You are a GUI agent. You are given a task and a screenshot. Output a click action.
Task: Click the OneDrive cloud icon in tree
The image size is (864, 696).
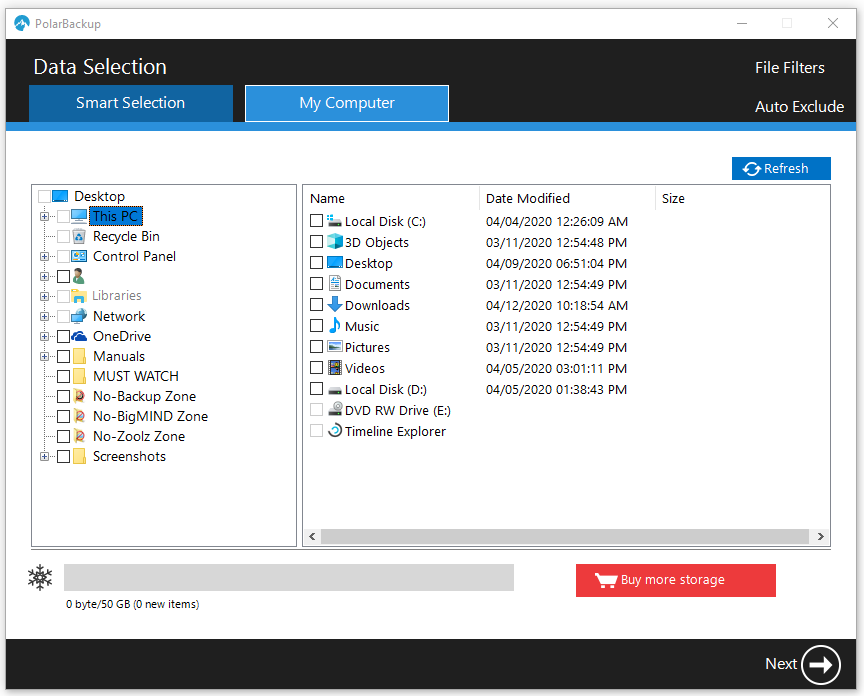[79, 336]
